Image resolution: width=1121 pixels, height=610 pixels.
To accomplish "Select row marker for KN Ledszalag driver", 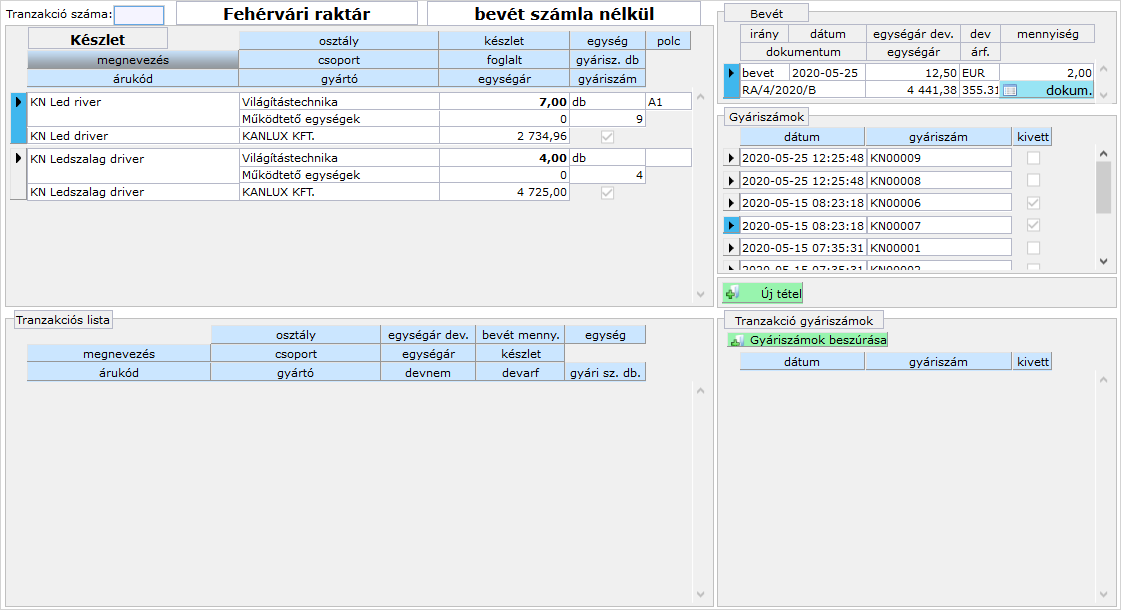I will click(18, 158).
